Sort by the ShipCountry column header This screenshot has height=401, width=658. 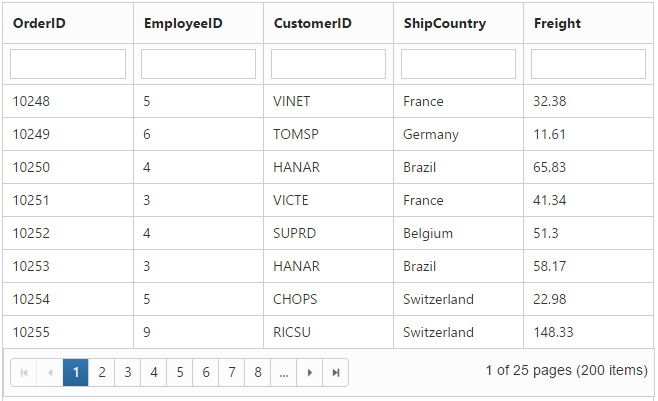coord(444,23)
